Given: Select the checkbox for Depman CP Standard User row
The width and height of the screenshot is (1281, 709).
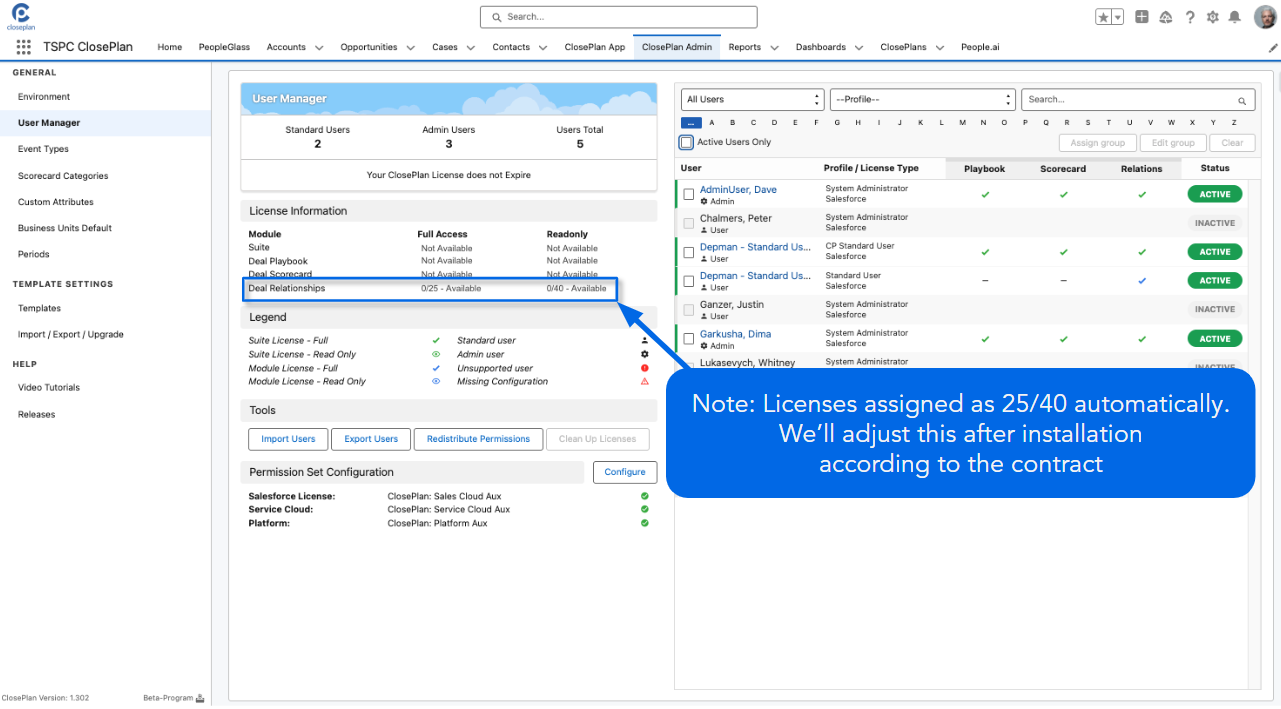Looking at the screenshot, I should 688,252.
